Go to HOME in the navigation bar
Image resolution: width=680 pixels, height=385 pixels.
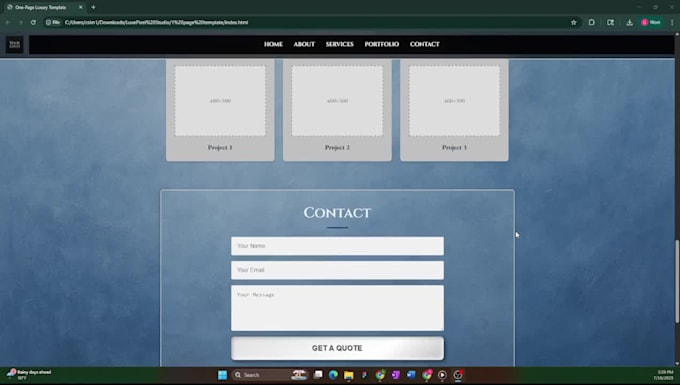[273, 44]
